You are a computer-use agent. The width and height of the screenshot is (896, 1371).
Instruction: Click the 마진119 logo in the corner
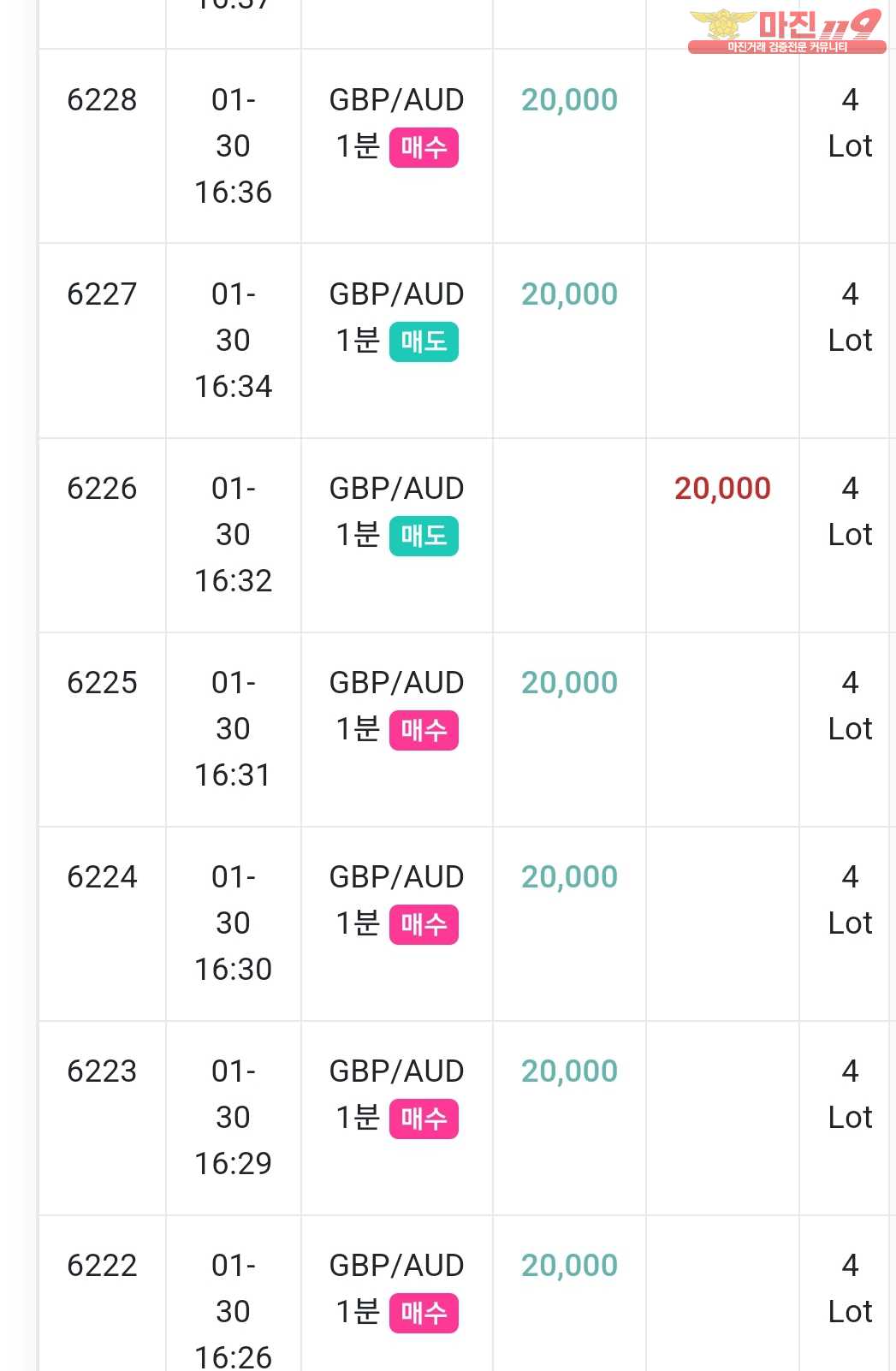(786, 32)
